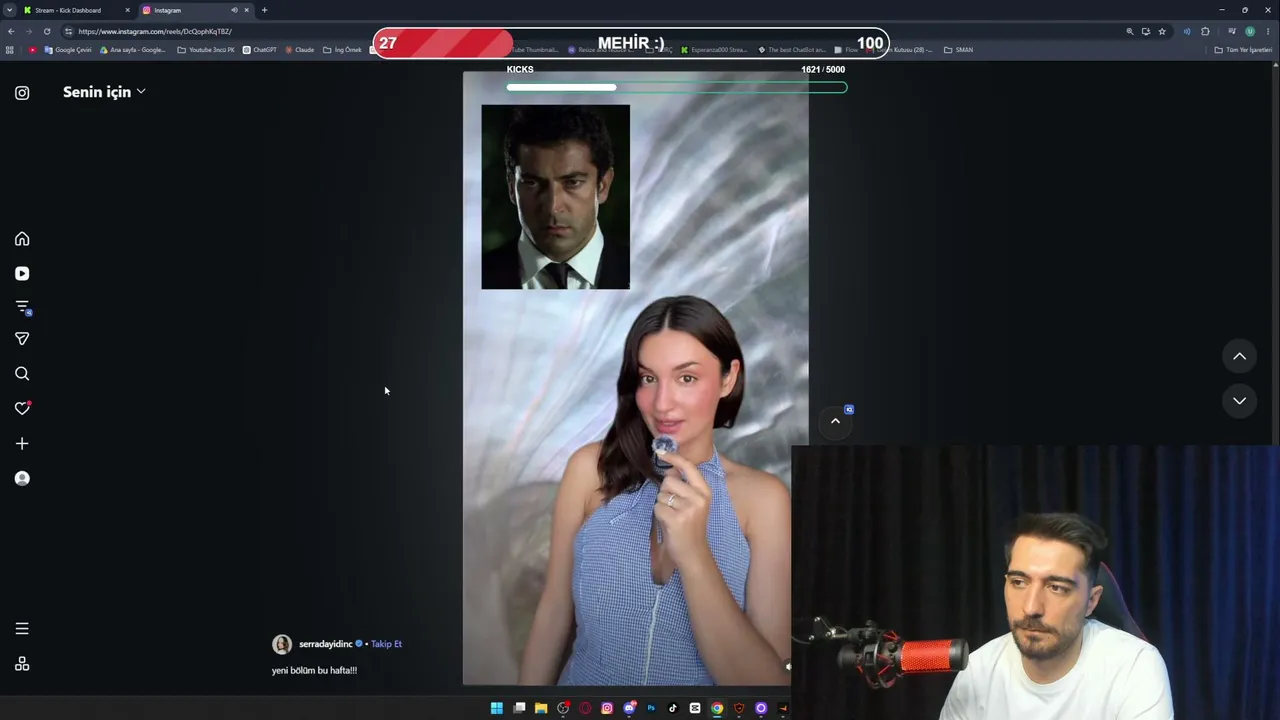
Task: Go back in browser history
Action: point(10,31)
